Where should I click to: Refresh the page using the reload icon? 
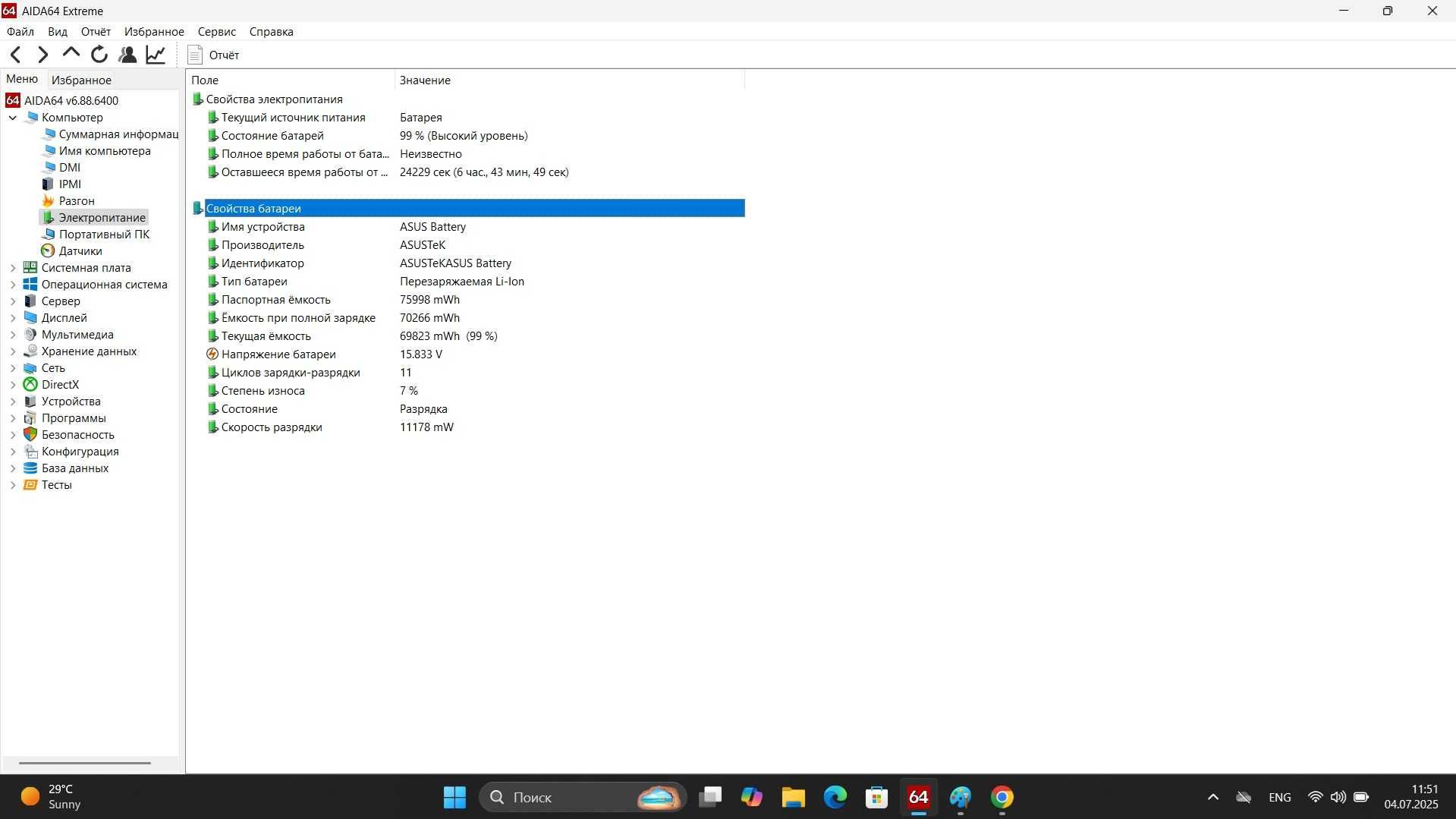(99, 55)
